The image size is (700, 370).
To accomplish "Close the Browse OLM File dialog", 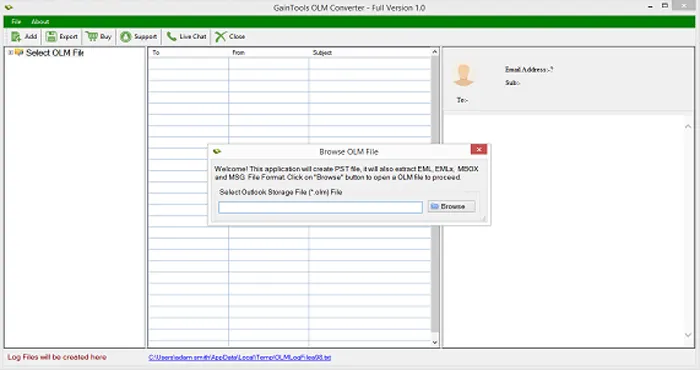I will click(479, 150).
